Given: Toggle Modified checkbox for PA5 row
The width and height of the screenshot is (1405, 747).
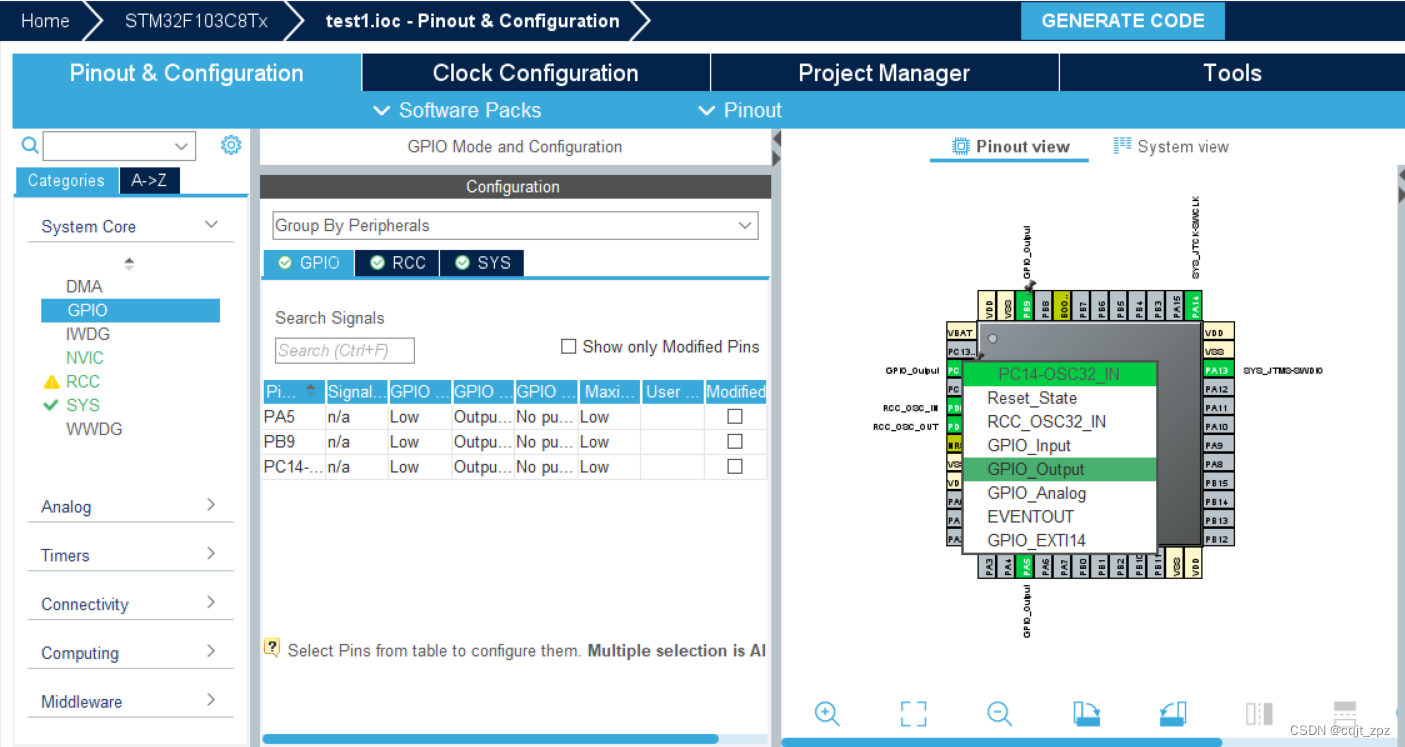Looking at the screenshot, I should [735, 416].
